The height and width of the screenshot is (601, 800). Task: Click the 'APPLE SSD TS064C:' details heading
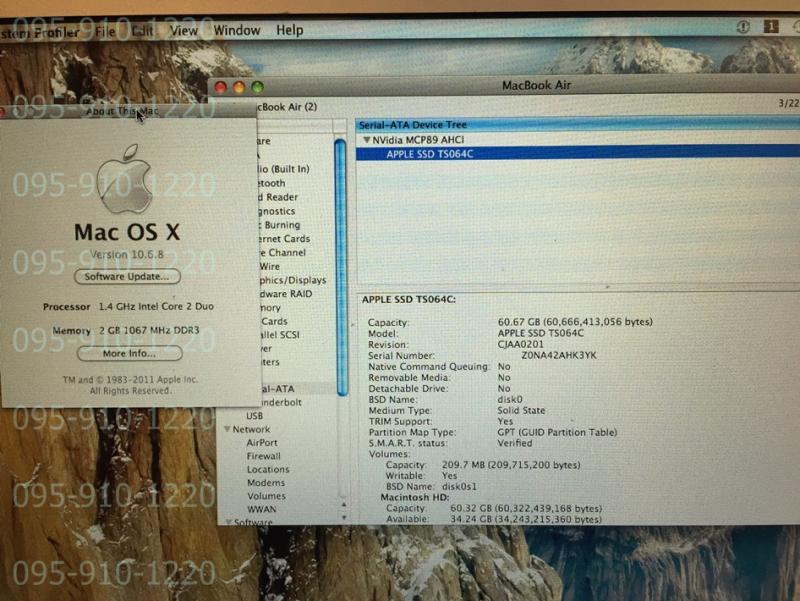point(409,299)
